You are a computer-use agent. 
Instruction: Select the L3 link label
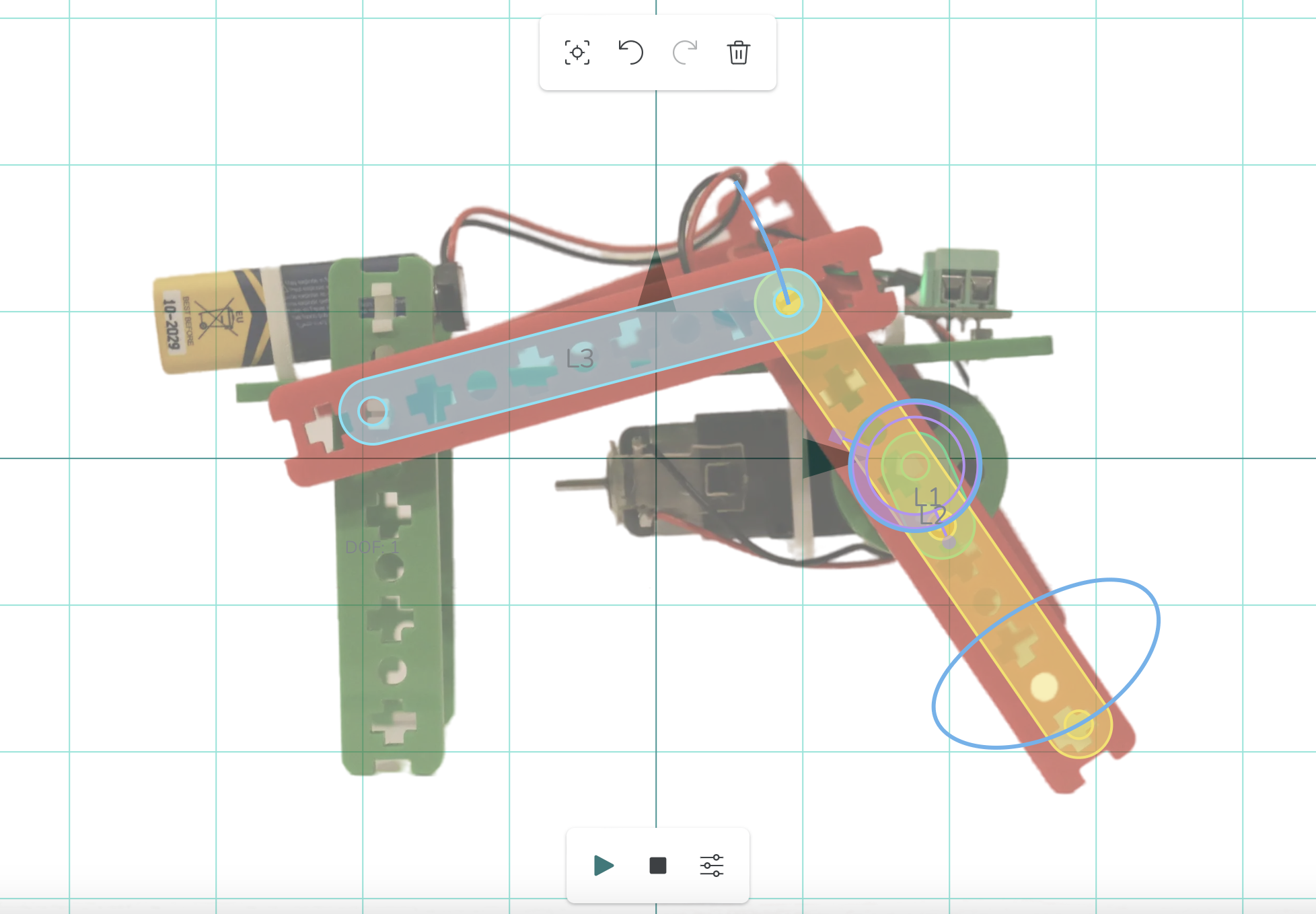(x=579, y=359)
